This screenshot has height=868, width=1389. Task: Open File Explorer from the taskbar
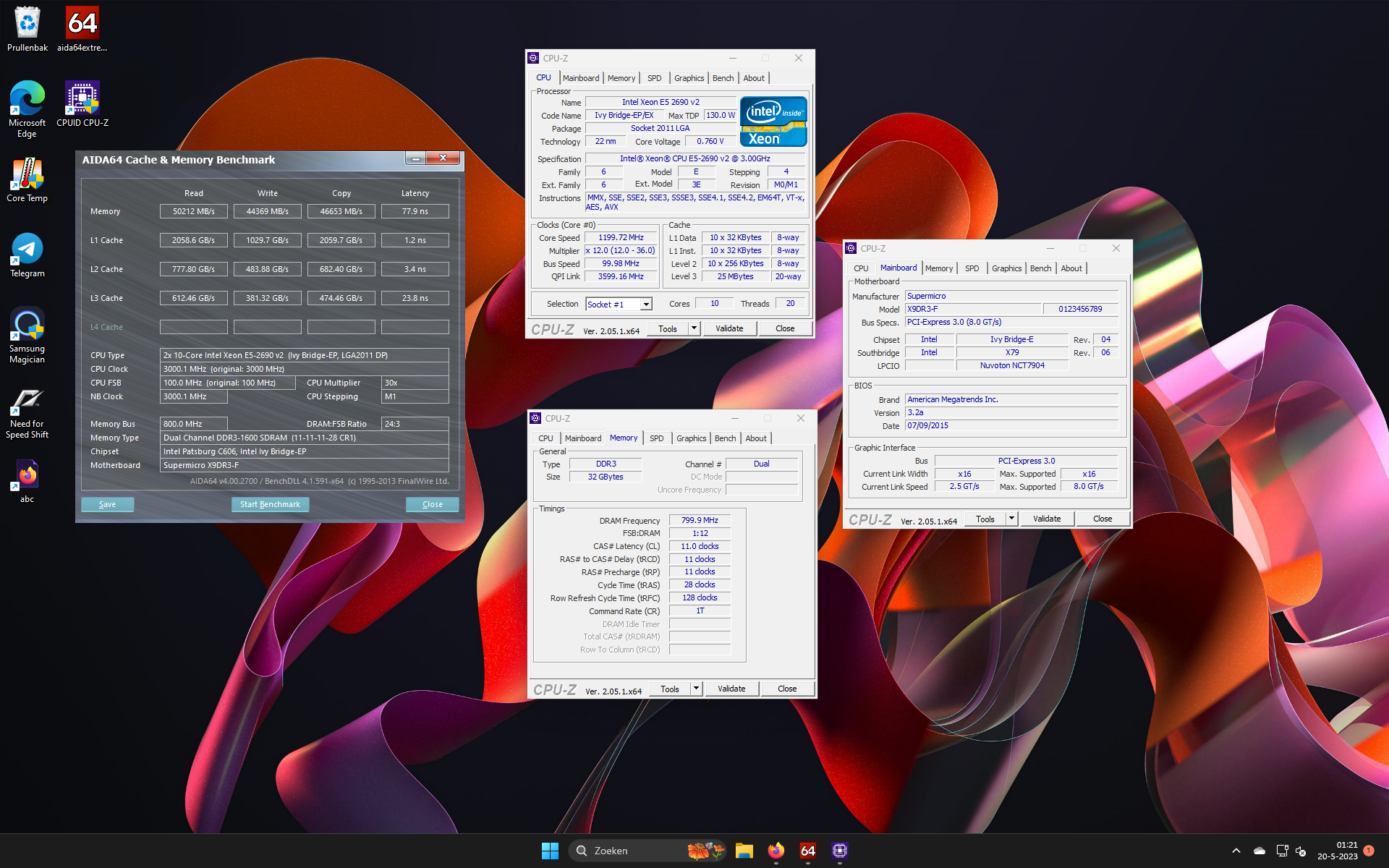click(744, 851)
